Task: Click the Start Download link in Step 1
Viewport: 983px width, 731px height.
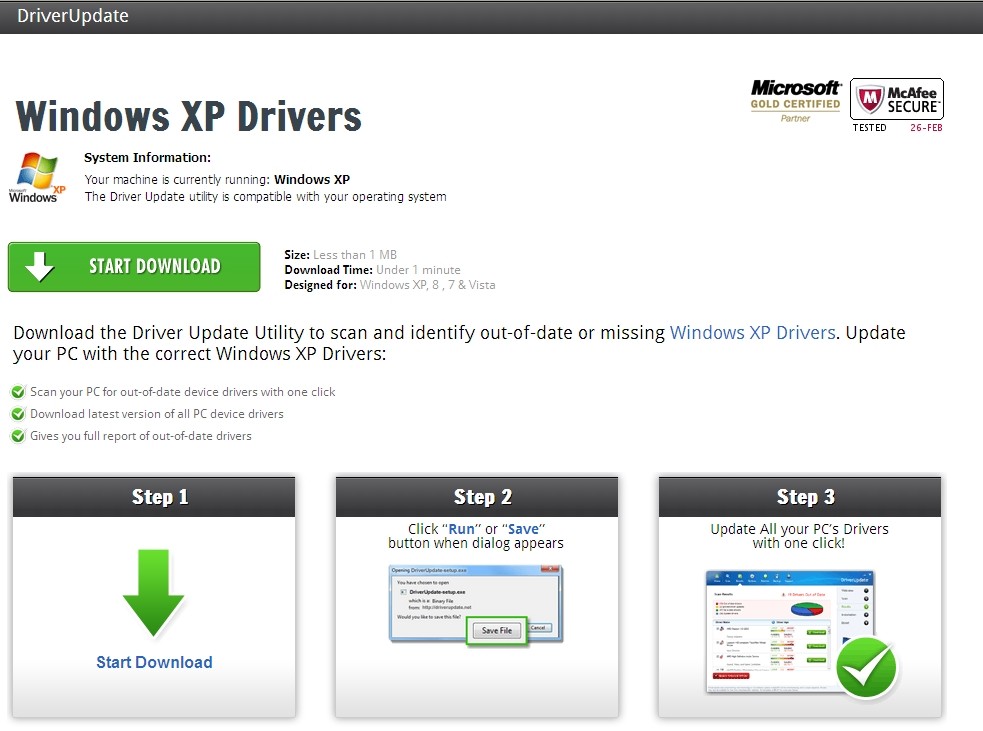Action: 154,662
